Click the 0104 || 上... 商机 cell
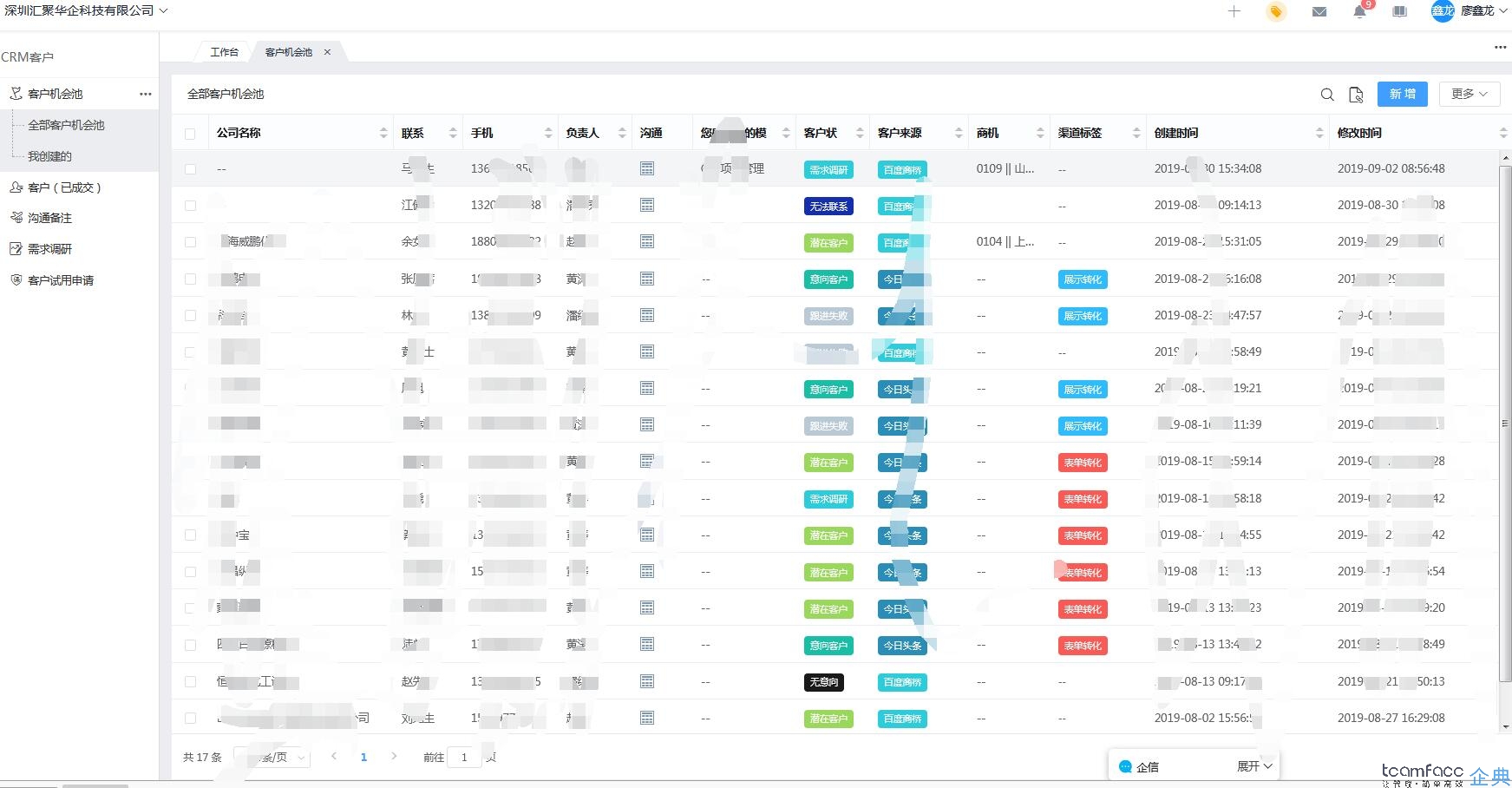 click(x=1005, y=241)
